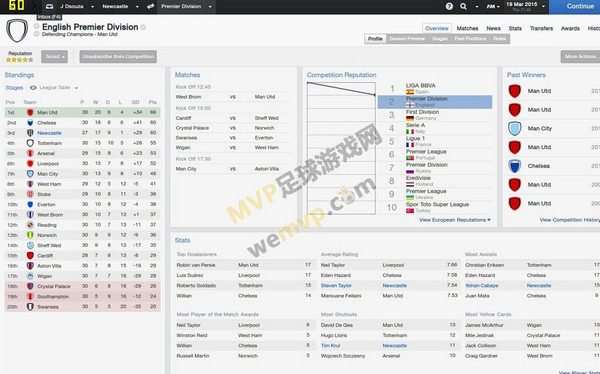Open Steven Taylor link in Average Rating
This screenshot has width=600, height=374.
(336, 286)
